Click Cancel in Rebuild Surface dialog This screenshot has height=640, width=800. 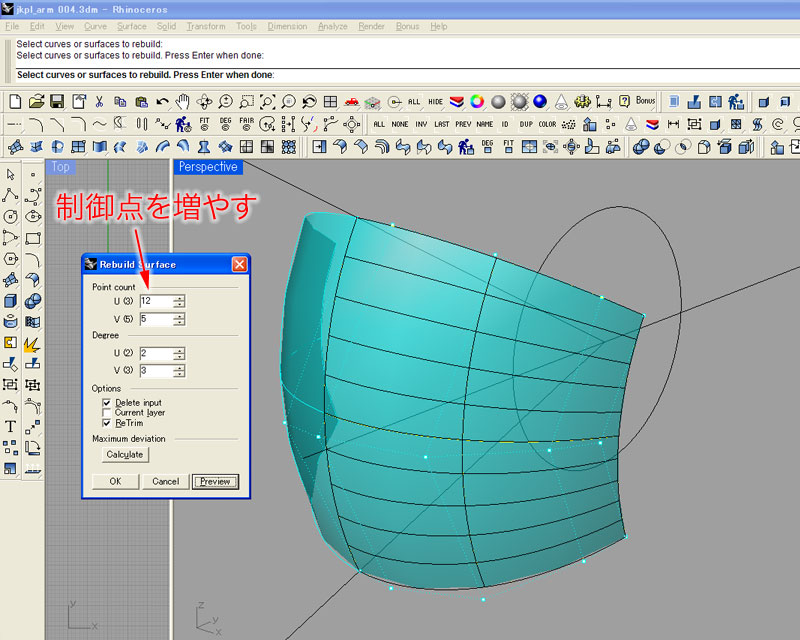(165, 481)
